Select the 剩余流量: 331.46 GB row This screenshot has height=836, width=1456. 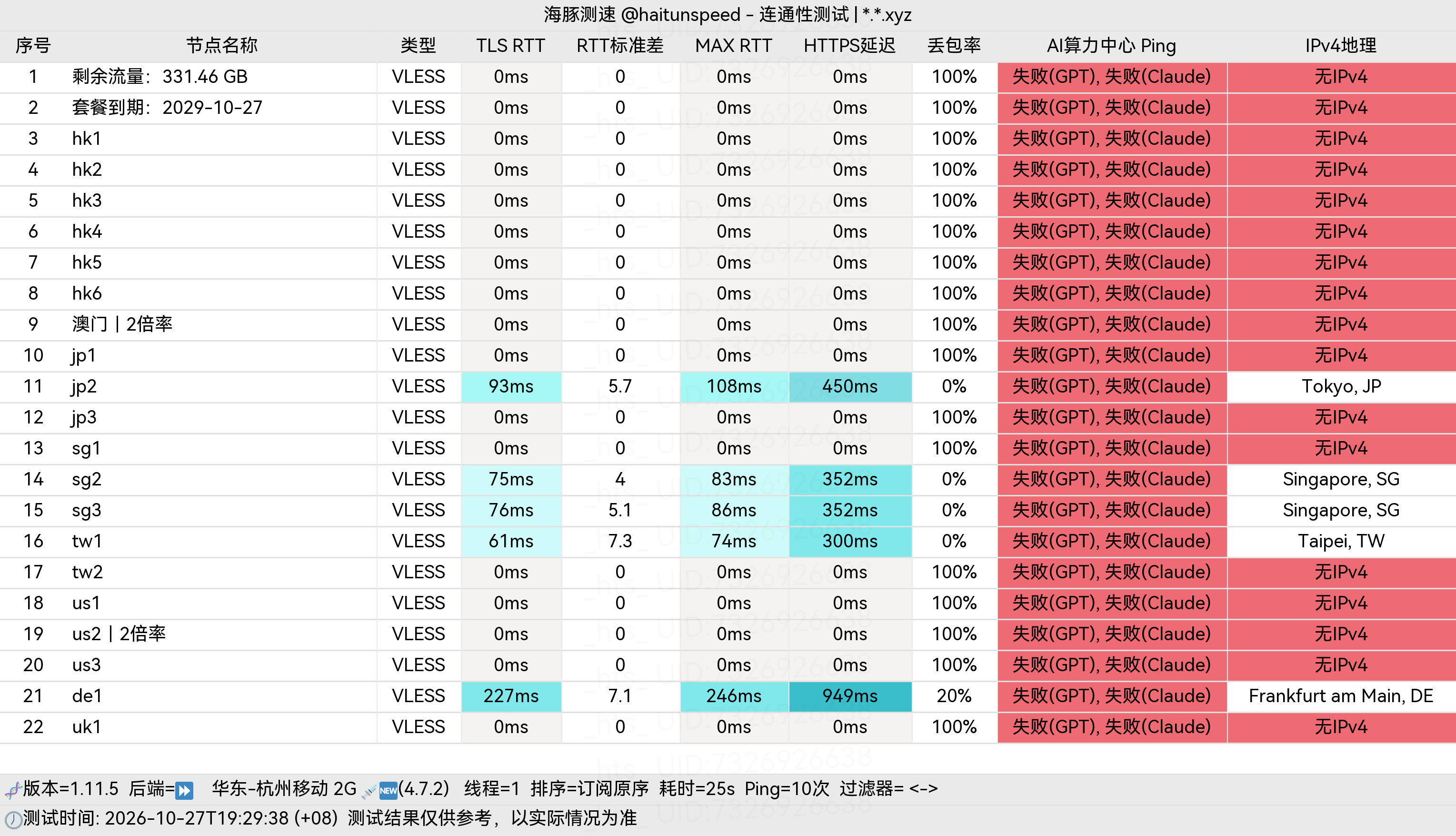[728, 77]
